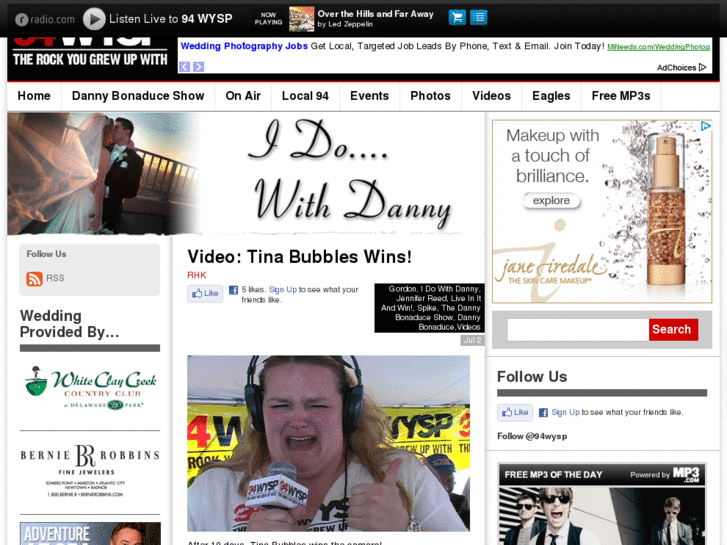Click the MP3.com powered-by logo
Viewport: 727px width, 545px height.
686,474
